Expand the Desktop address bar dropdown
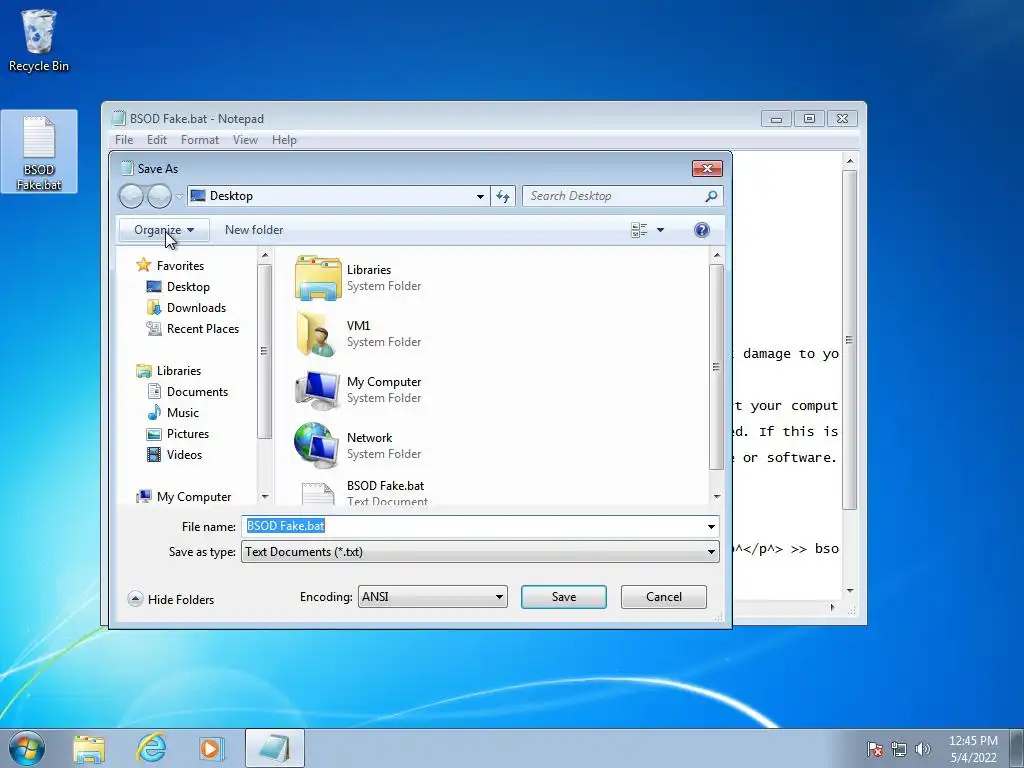This screenshot has height=768, width=1024. coord(480,196)
